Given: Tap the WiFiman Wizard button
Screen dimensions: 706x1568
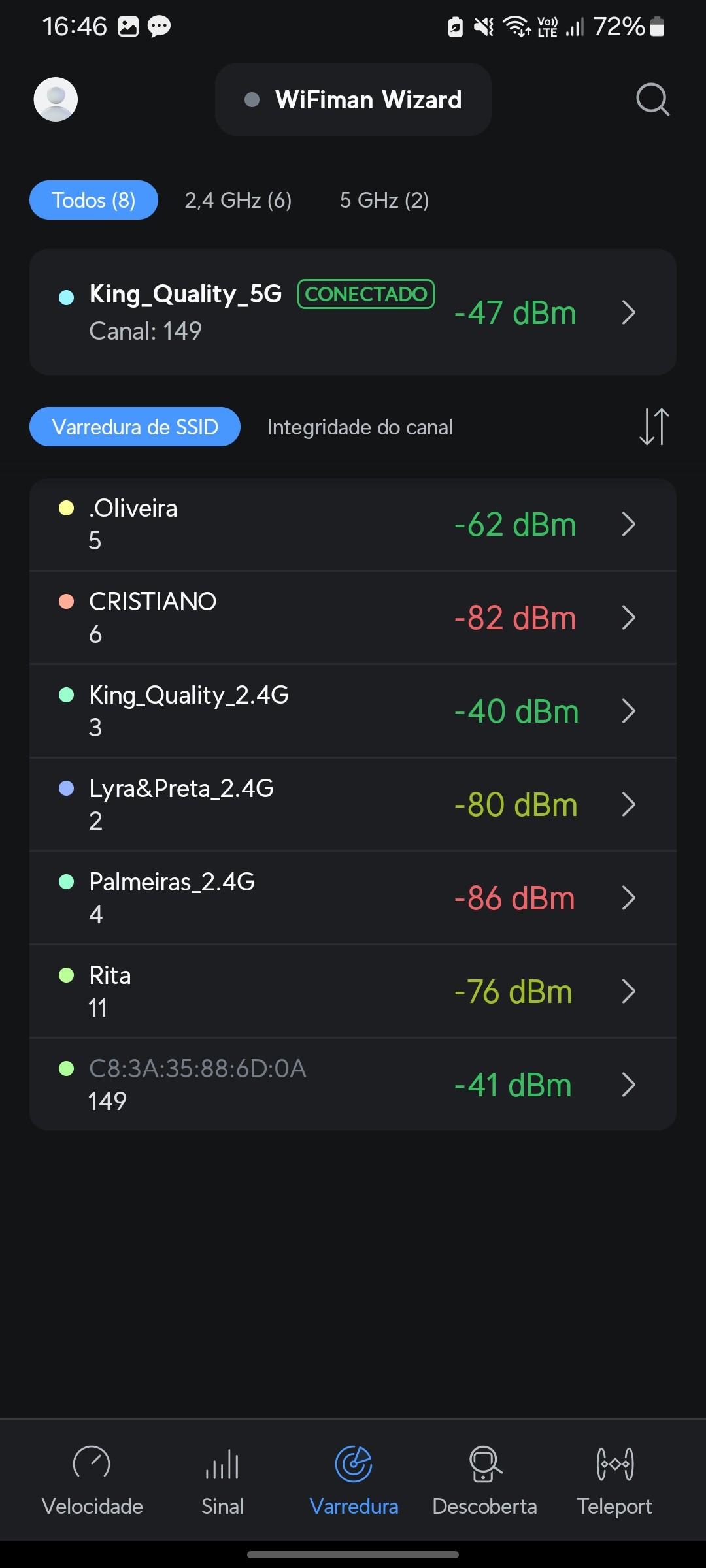Looking at the screenshot, I should tap(353, 99).
